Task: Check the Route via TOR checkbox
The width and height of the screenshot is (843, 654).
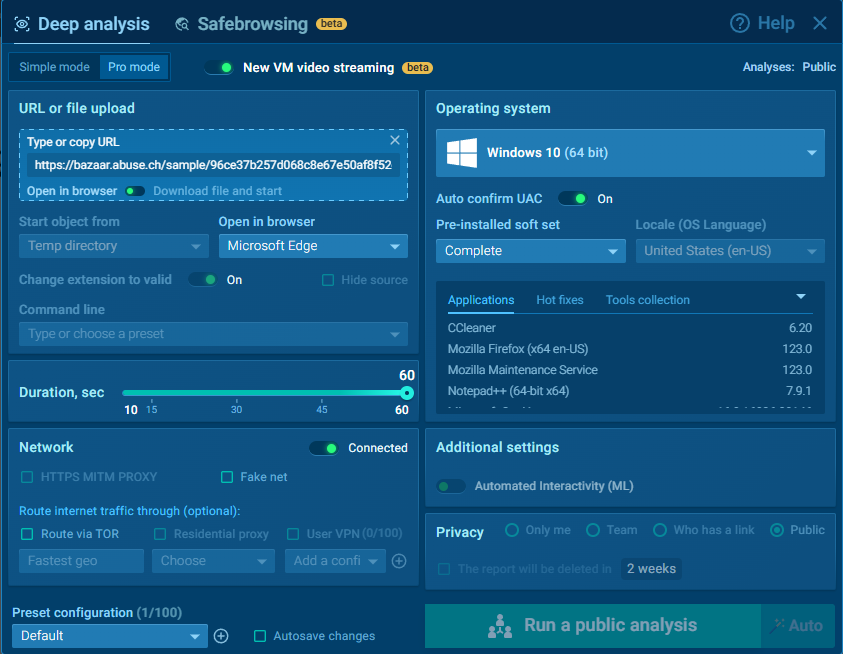Action: point(27,534)
